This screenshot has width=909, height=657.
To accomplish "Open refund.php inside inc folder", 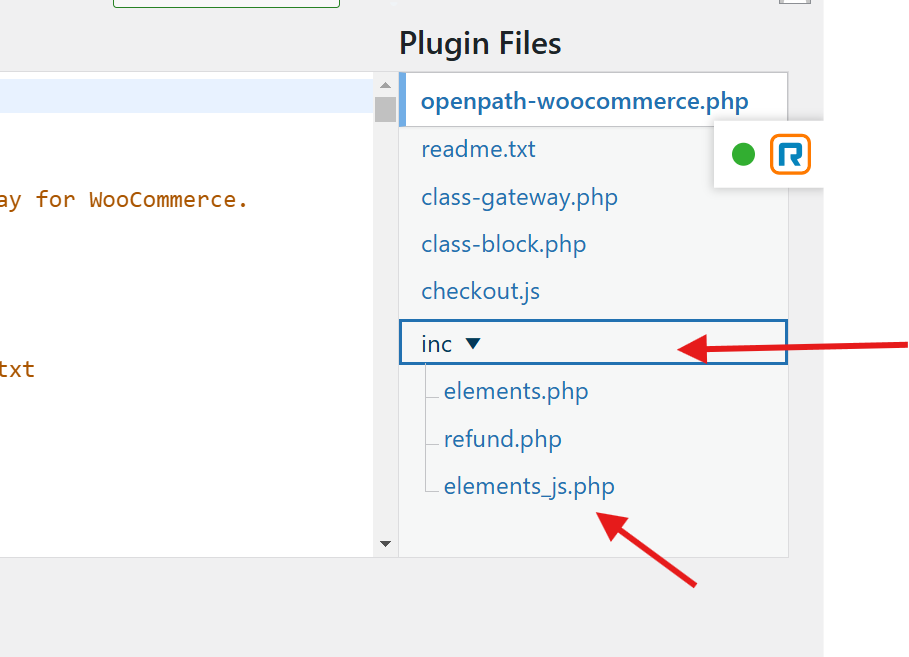I will click(503, 440).
